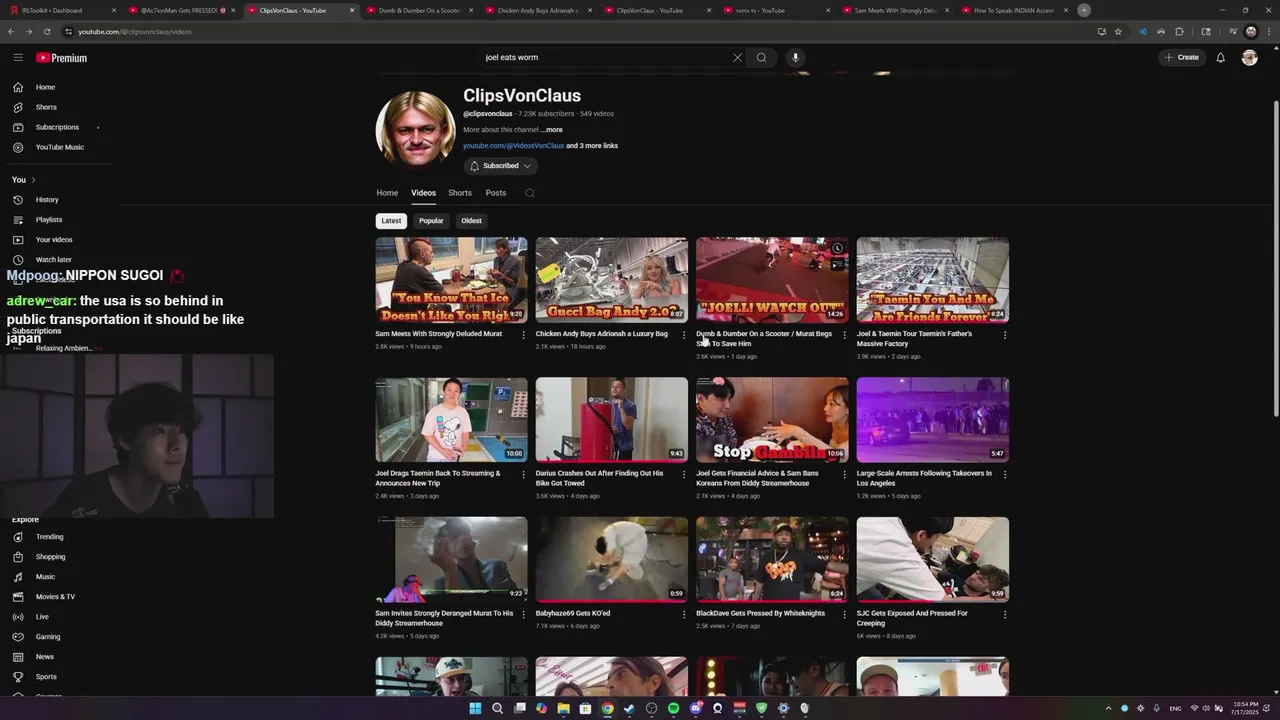Clear the search box with X
Viewport: 1280px width, 720px height.
pyautogui.click(x=737, y=57)
